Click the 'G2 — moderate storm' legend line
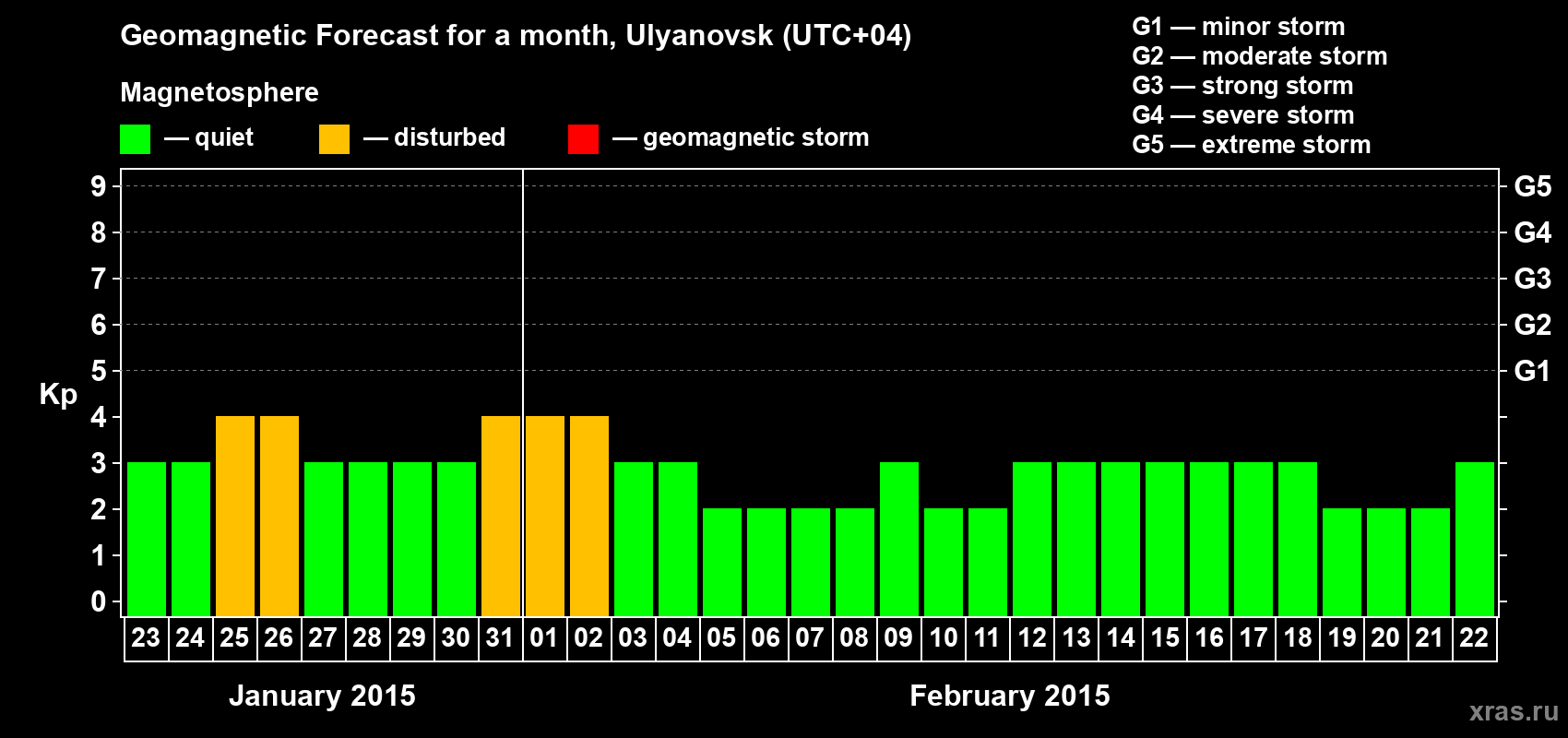This screenshot has width=1568, height=738. tap(1260, 56)
